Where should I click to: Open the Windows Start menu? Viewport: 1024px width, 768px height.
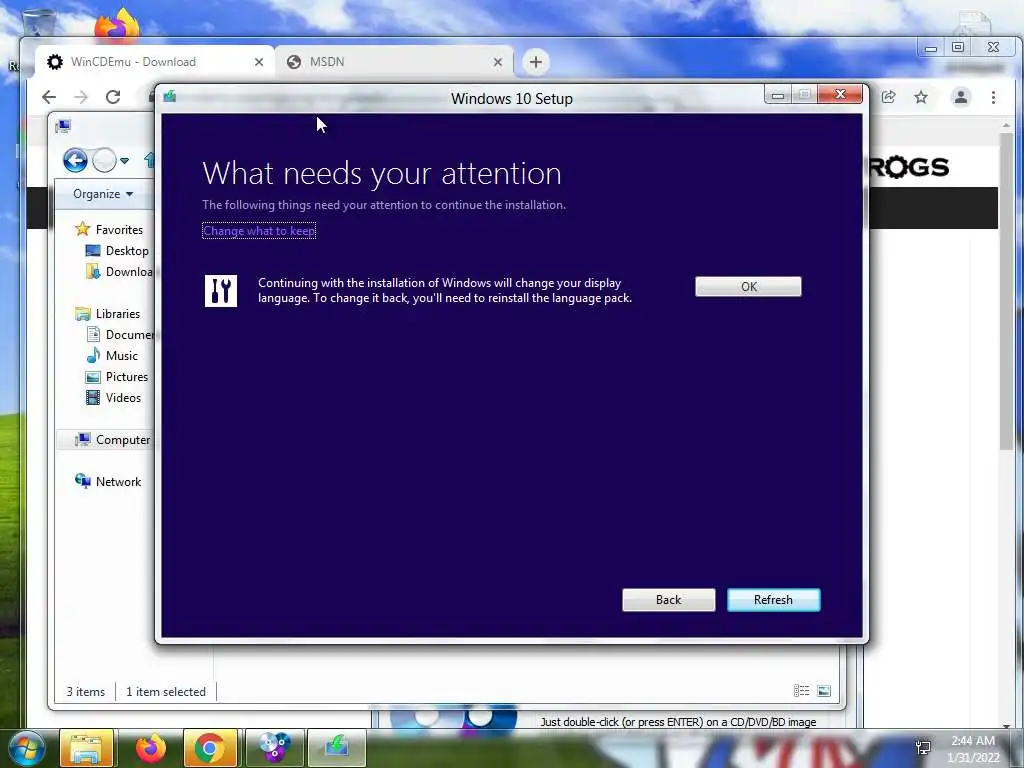point(27,748)
